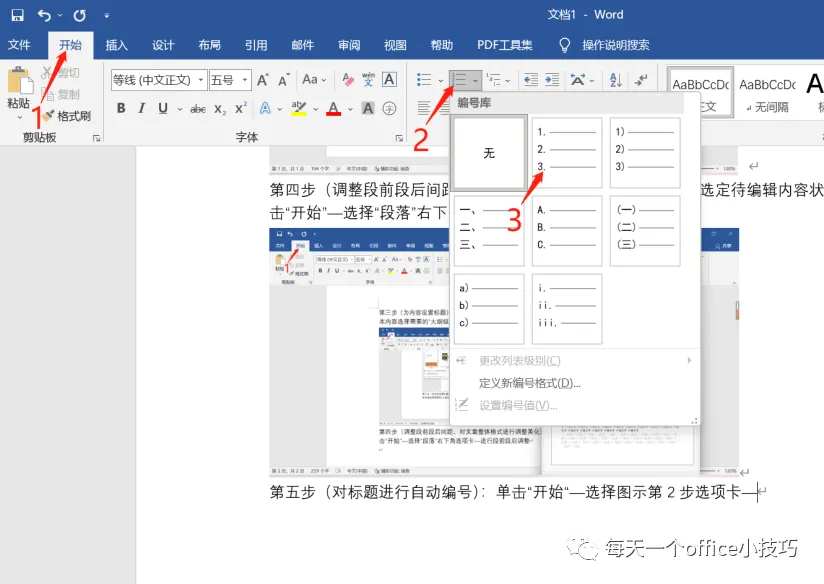Select the 1. 2. 3. numbering format
This screenshot has height=584, width=824.
pos(567,152)
